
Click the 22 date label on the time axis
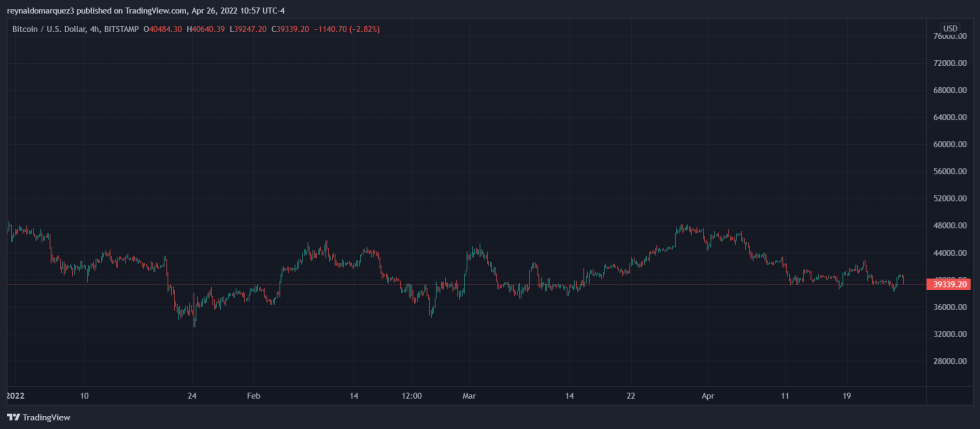631,396
